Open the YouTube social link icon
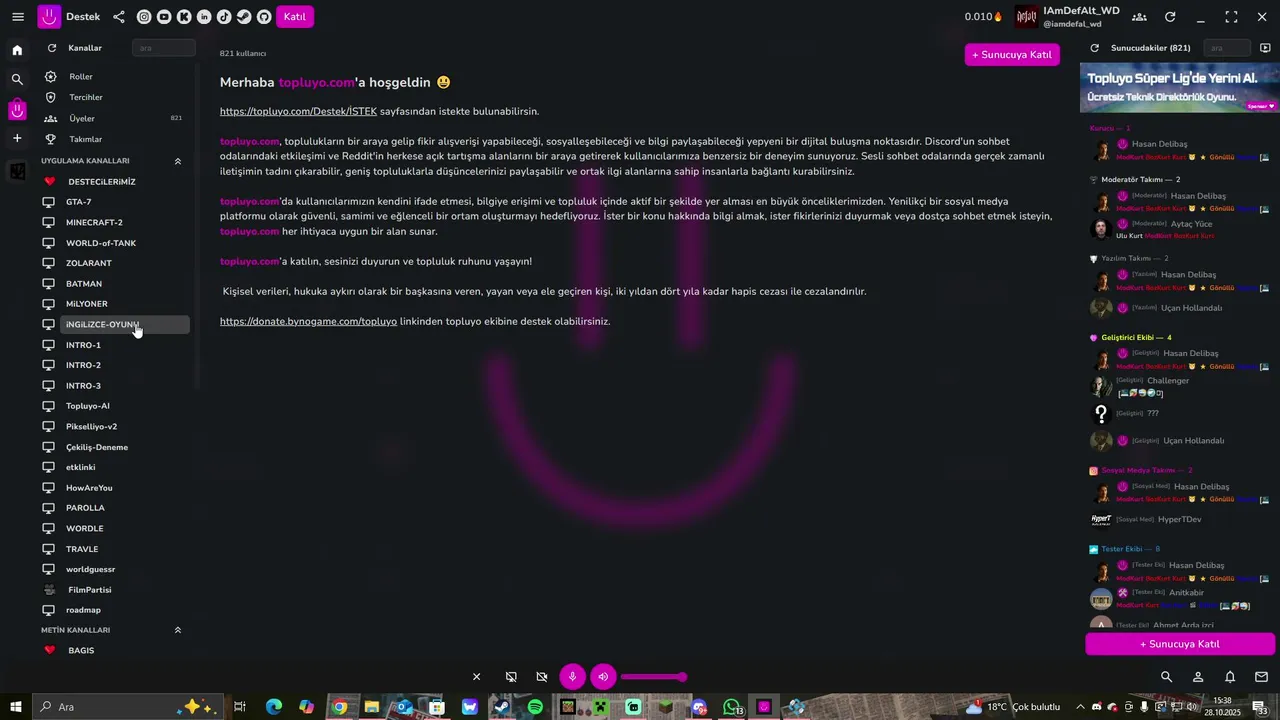The width and height of the screenshot is (1280, 720). coord(164,17)
